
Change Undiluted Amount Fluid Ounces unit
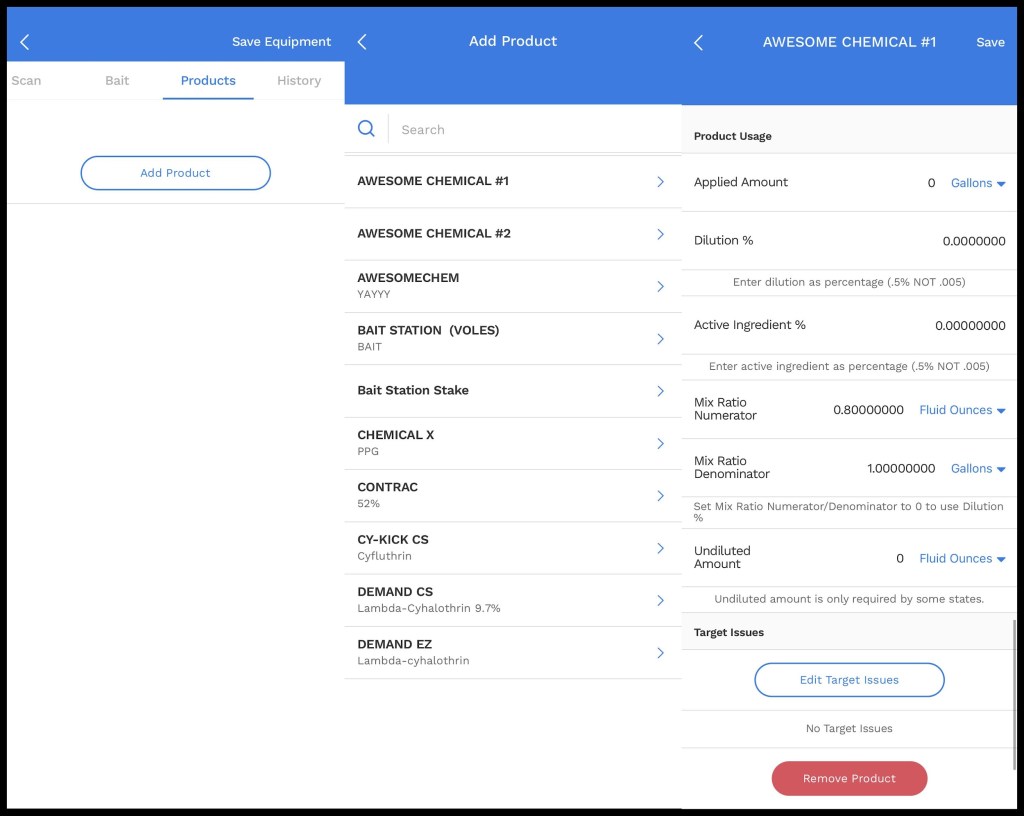click(962, 559)
